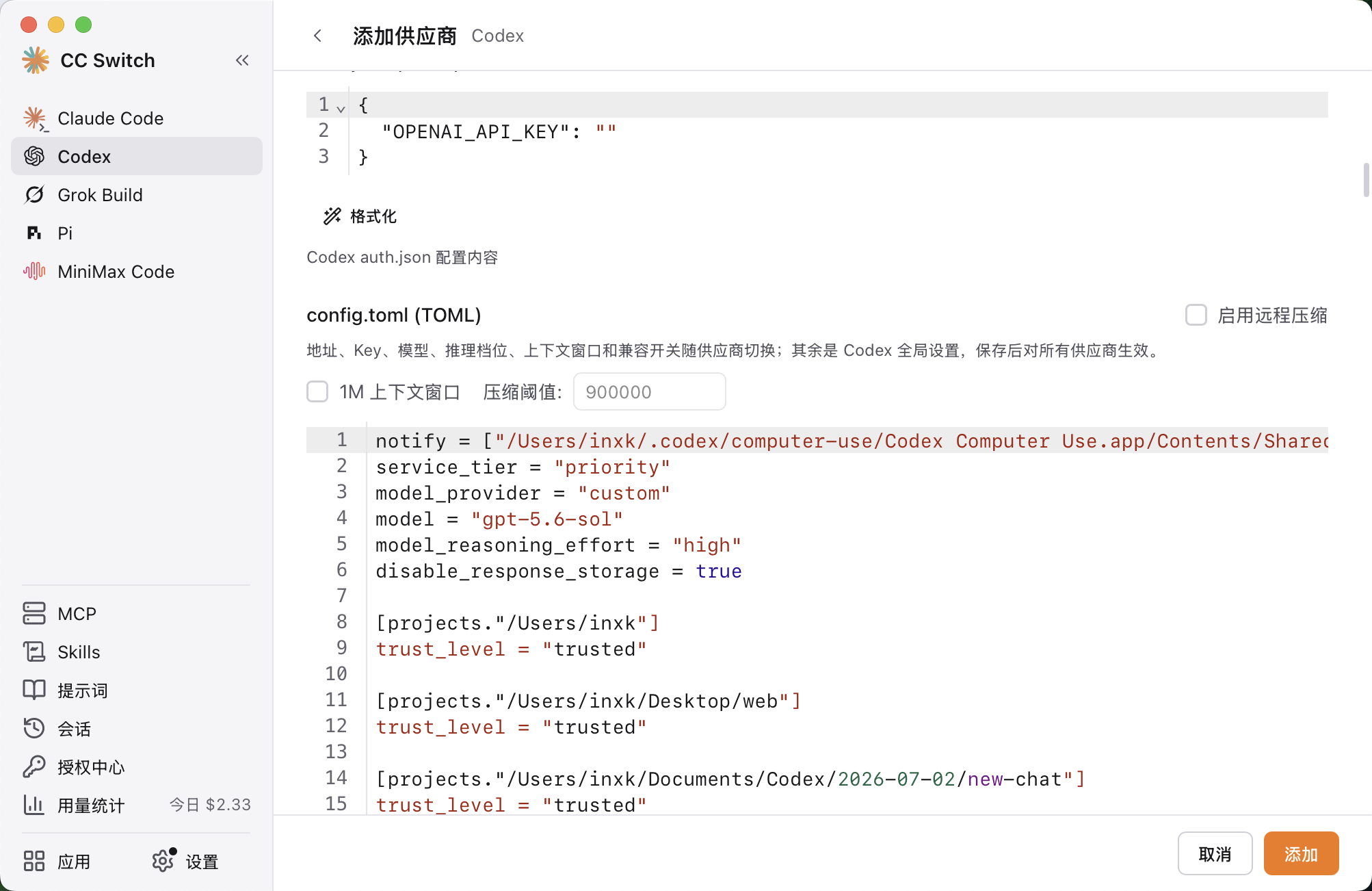Click the Codex auth.json 配置内容 caption
Screen dimensions: 1372x891
click(402, 257)
